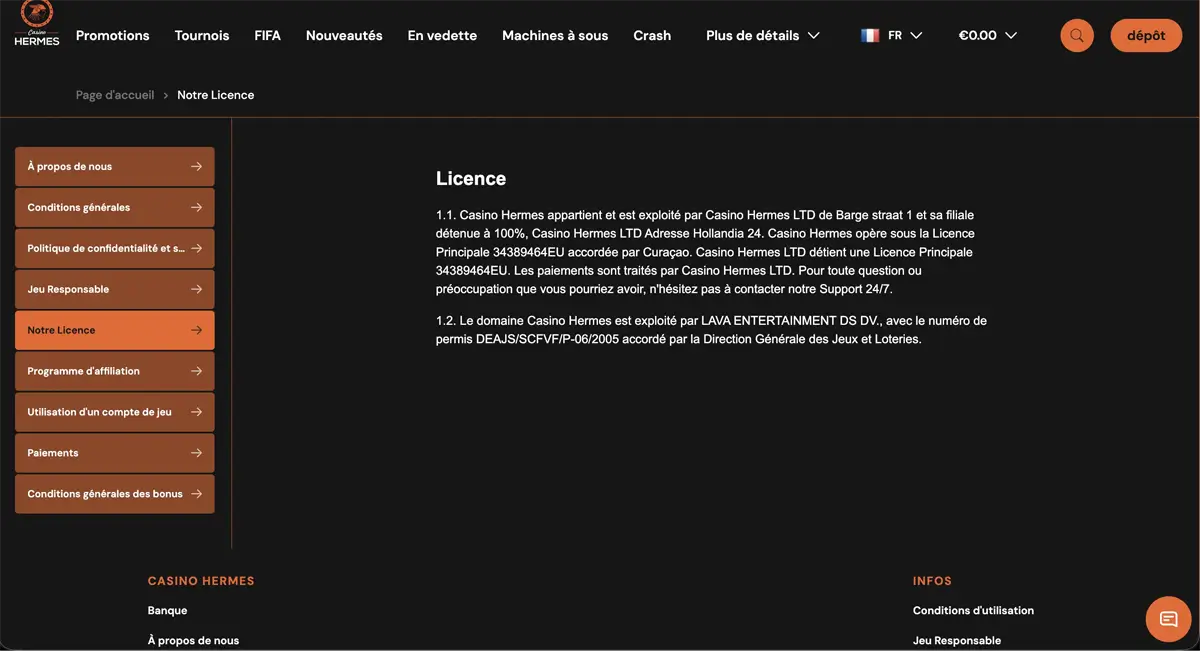Screen dimensions: 1200x651
Task: Open the live chat bubble icon
Action: pyautogui.click(x=1168, y=619)
